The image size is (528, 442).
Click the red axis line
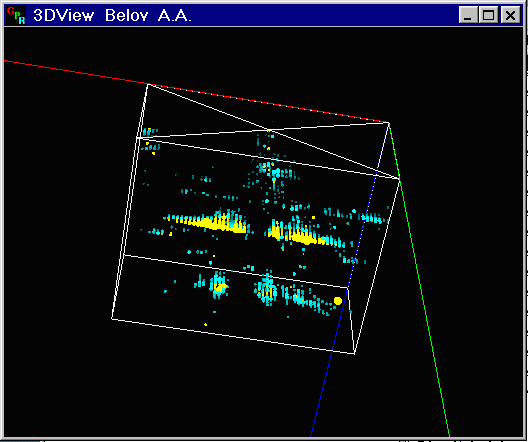pos(196,91)
